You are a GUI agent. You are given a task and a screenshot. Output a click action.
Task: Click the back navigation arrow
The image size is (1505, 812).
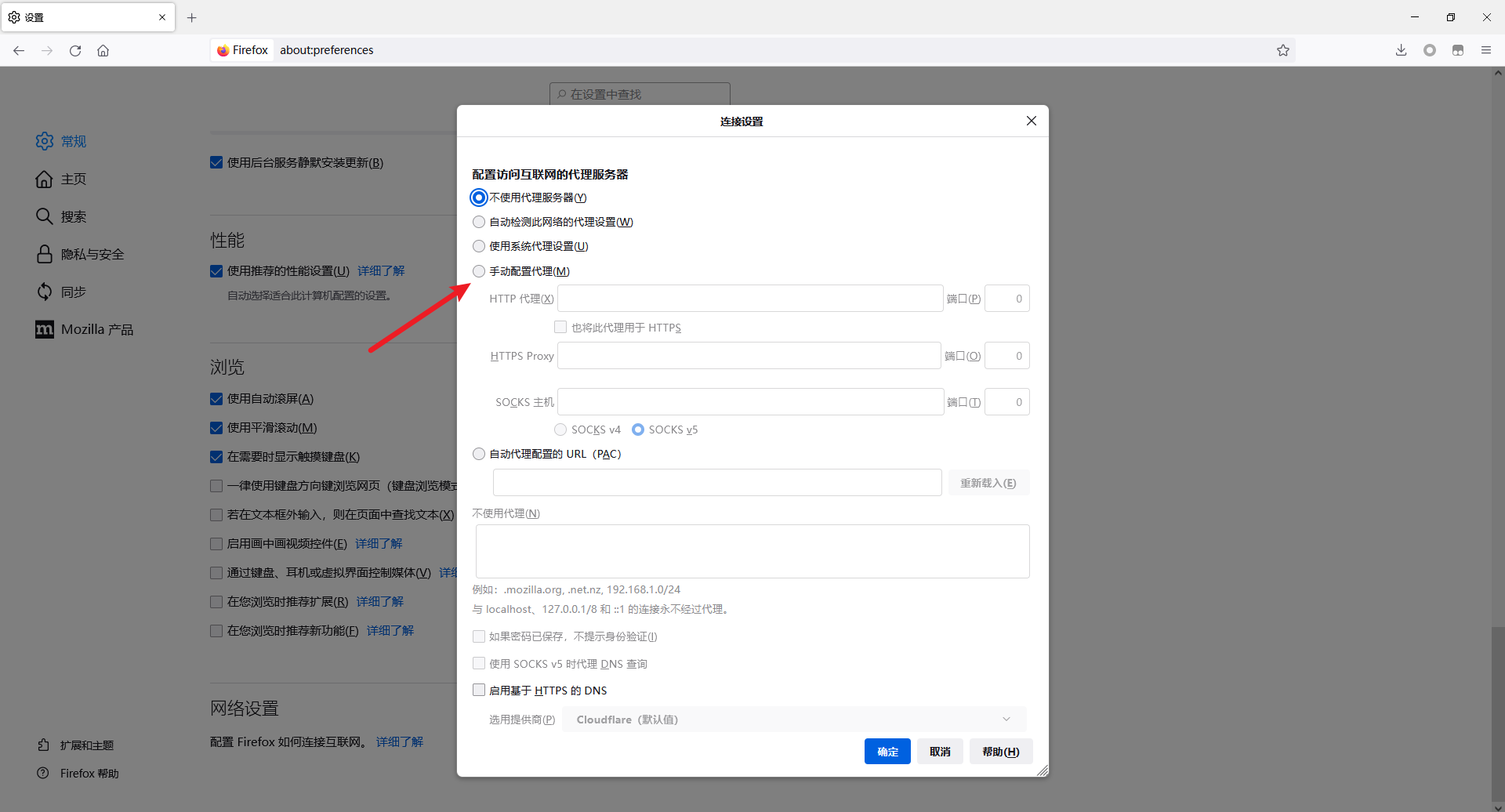[x=19, y=50]
